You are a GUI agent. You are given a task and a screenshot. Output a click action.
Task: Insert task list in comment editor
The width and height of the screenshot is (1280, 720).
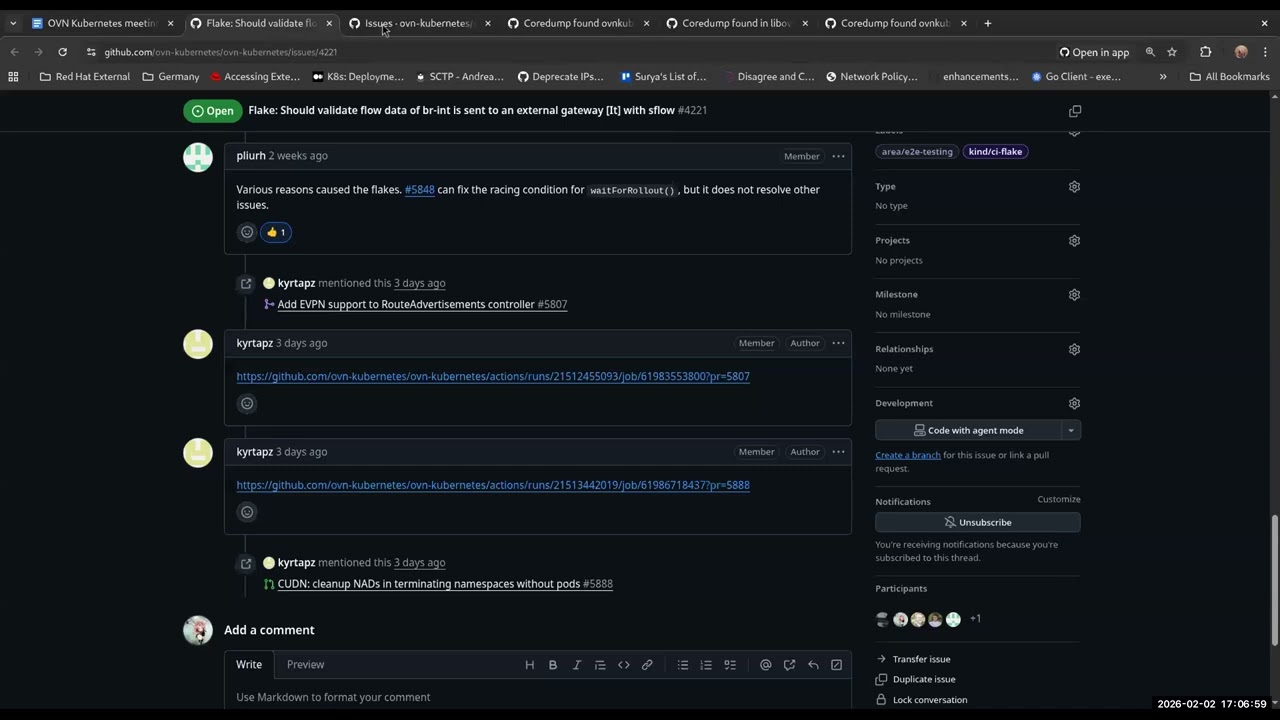coord(730,665)
